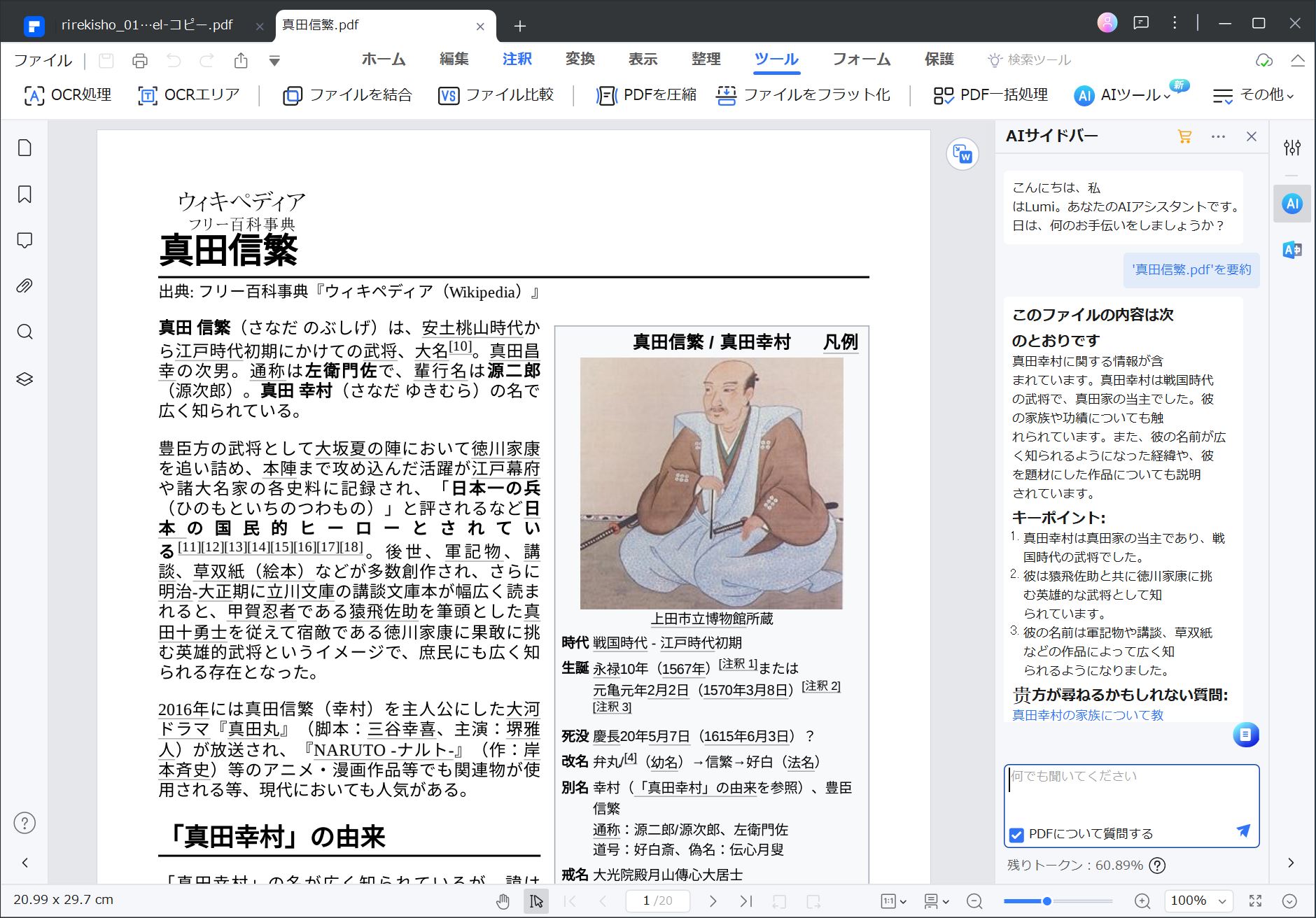Screen dimensions: 1316x918
Task: Click '真田信繁.pdf'を要約 suggestion
Action: click(1189, 270)
